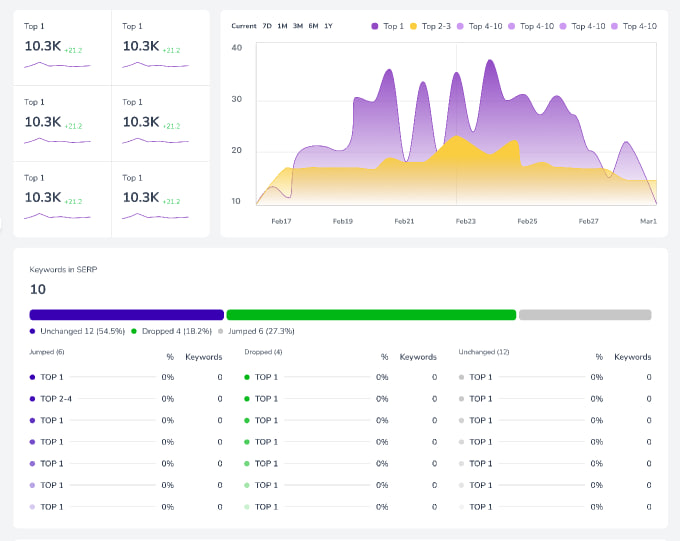Show the 1Y time range

coord(328,26)
